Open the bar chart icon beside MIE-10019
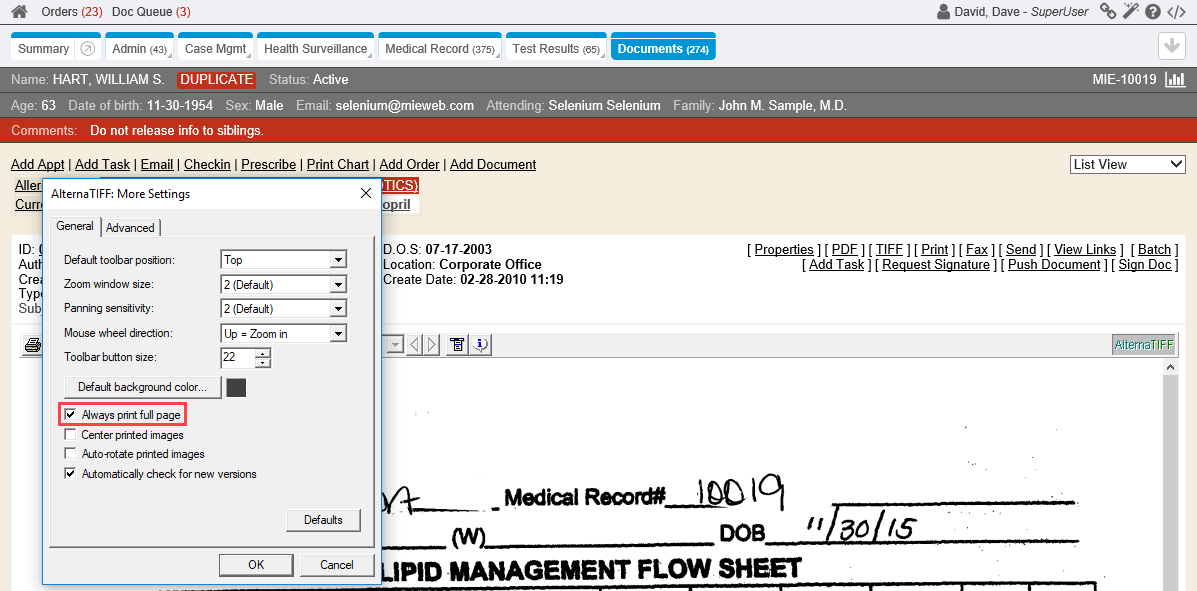Viewport: 1197px width, 591px height. point(1175,80)
